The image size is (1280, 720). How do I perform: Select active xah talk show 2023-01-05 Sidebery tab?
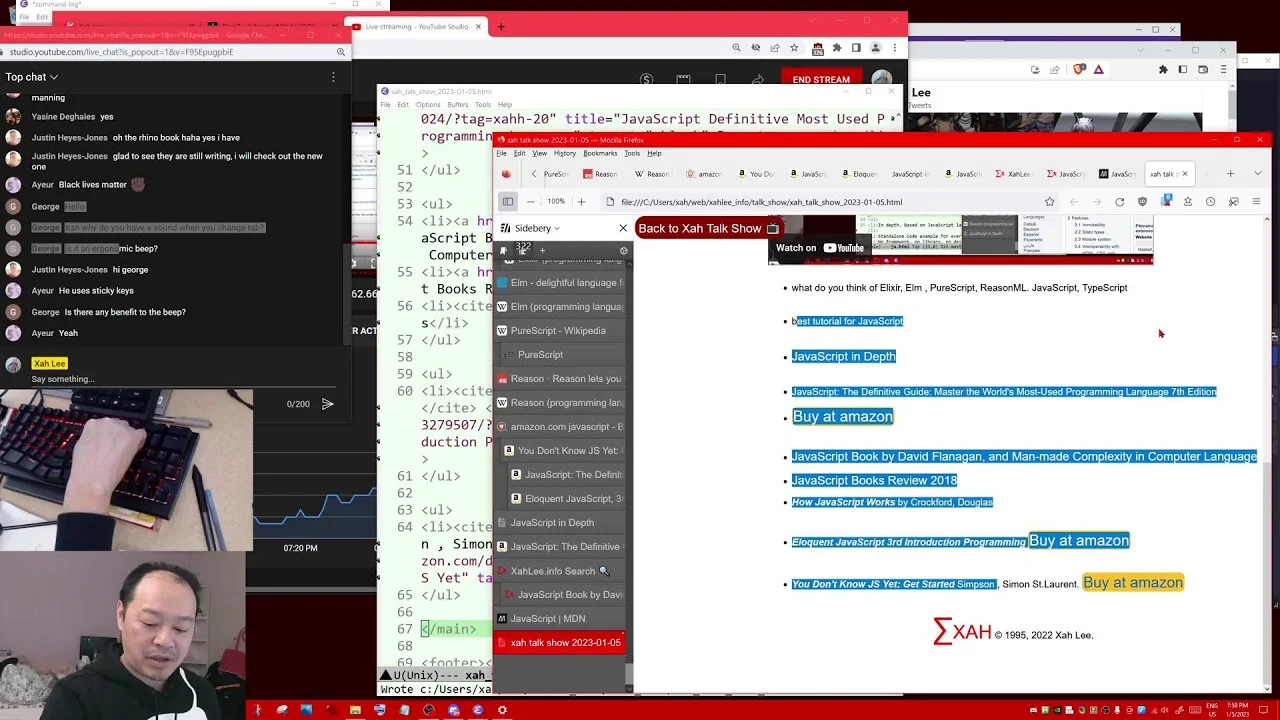tap(558, 643)
